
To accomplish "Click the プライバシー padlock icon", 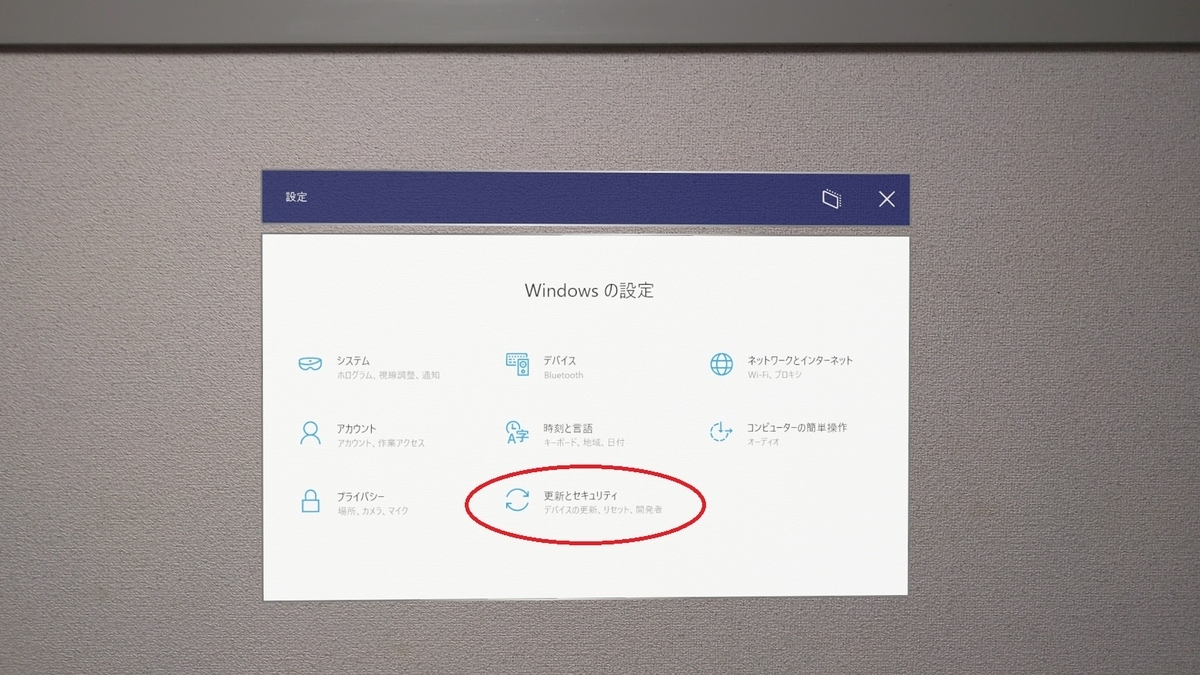I will tap(310, 500).
